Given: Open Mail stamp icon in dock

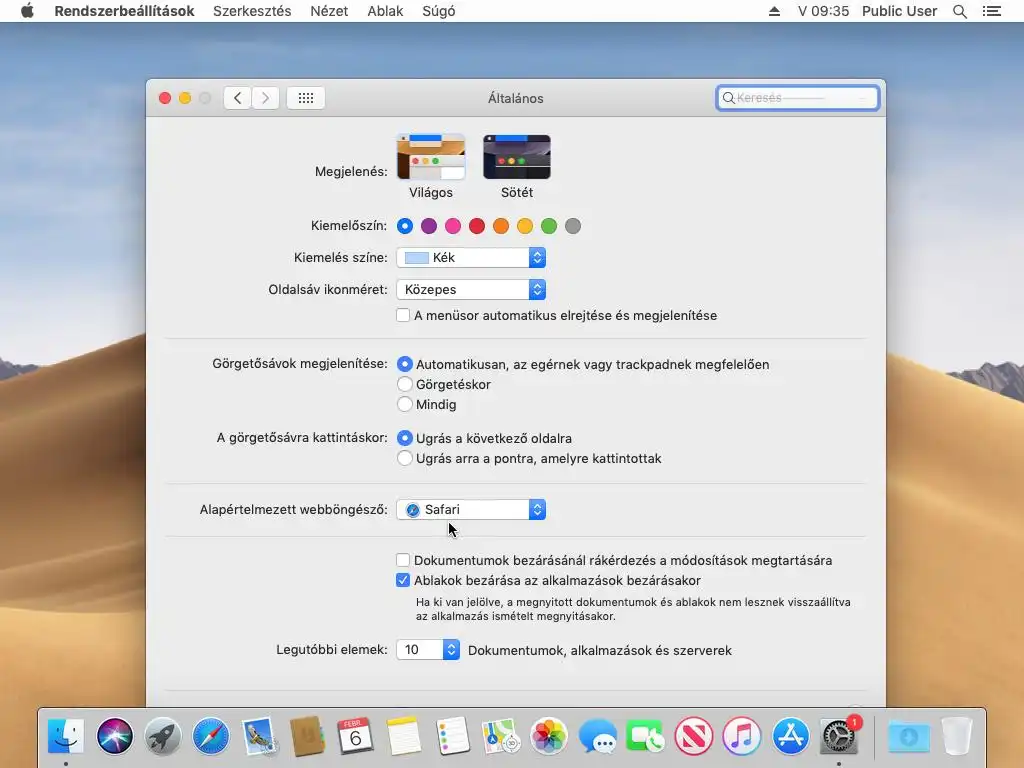Looking at the screenshot, I should pyautogui.click(x=259, y=736).
